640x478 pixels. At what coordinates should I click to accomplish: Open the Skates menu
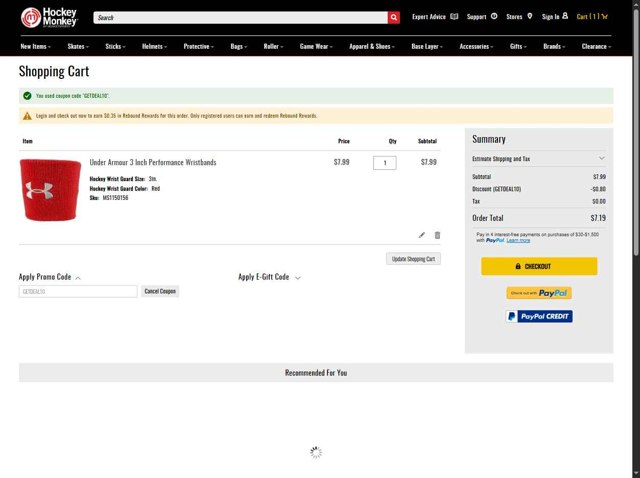click(x=78, y=47)
